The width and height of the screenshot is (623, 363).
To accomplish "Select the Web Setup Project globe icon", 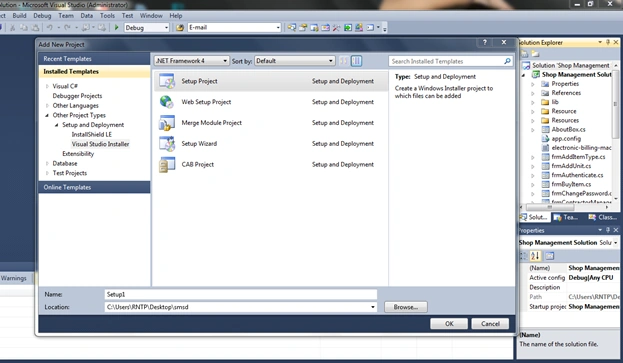I will pos(167,102).
